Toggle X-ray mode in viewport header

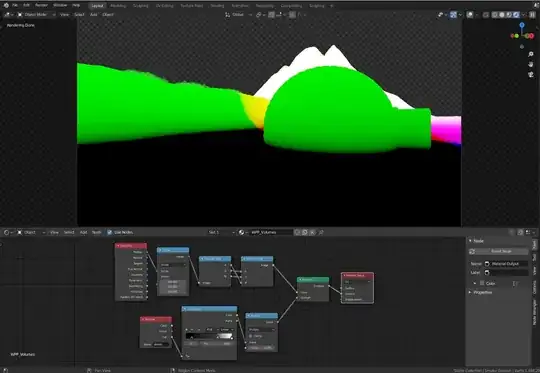point(486,14)
